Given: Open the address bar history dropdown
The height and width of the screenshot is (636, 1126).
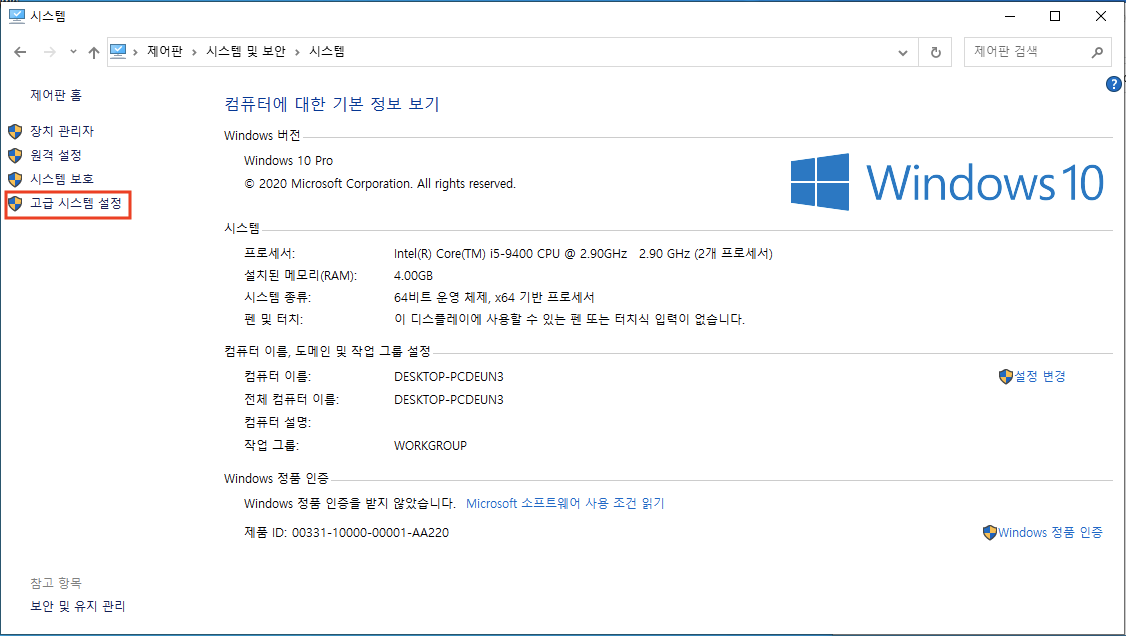Looking at the screenshot, I should tap(903, 52).
